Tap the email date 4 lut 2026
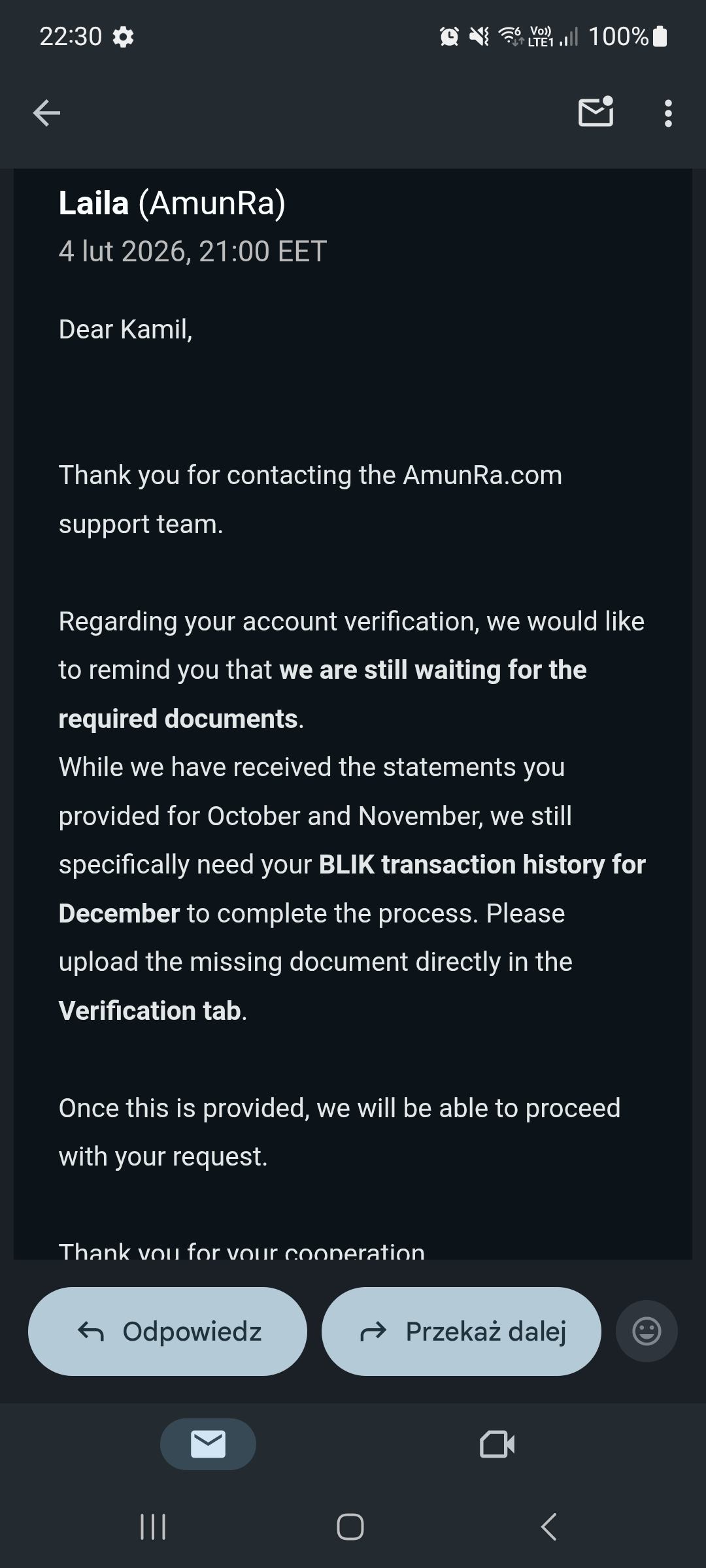Screen dimensions: 706x1568 [x=192, y=252]
